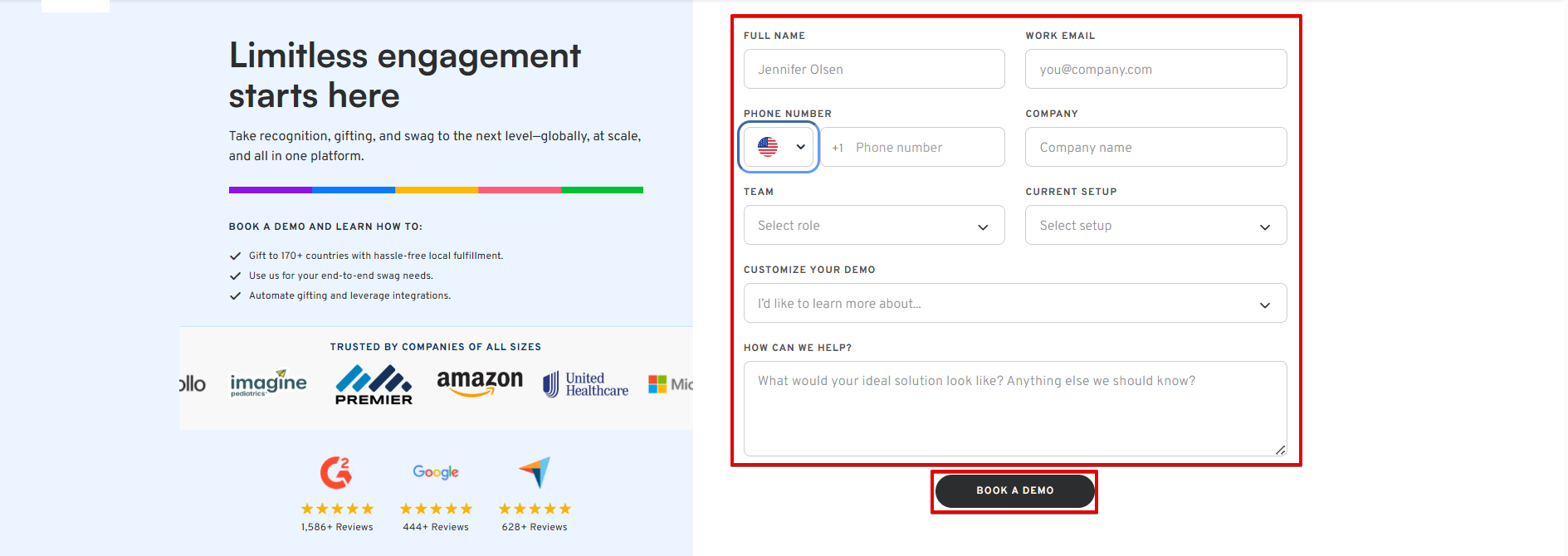
Task: Click the 'How can we help' text area
Action: [x=1014, y=408]
